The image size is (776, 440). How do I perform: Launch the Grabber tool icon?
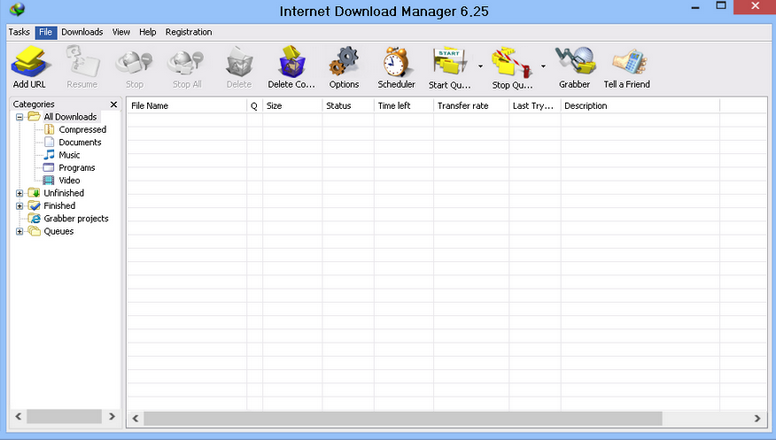point(575,61)
